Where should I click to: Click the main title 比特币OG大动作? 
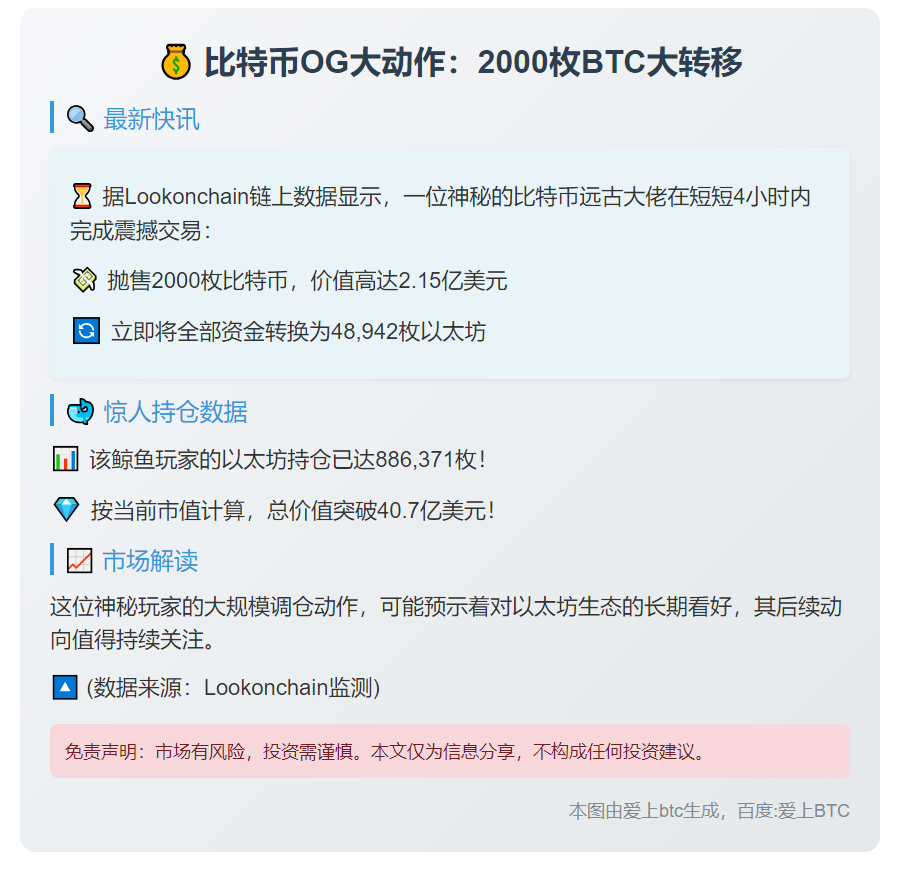(473, 63)
